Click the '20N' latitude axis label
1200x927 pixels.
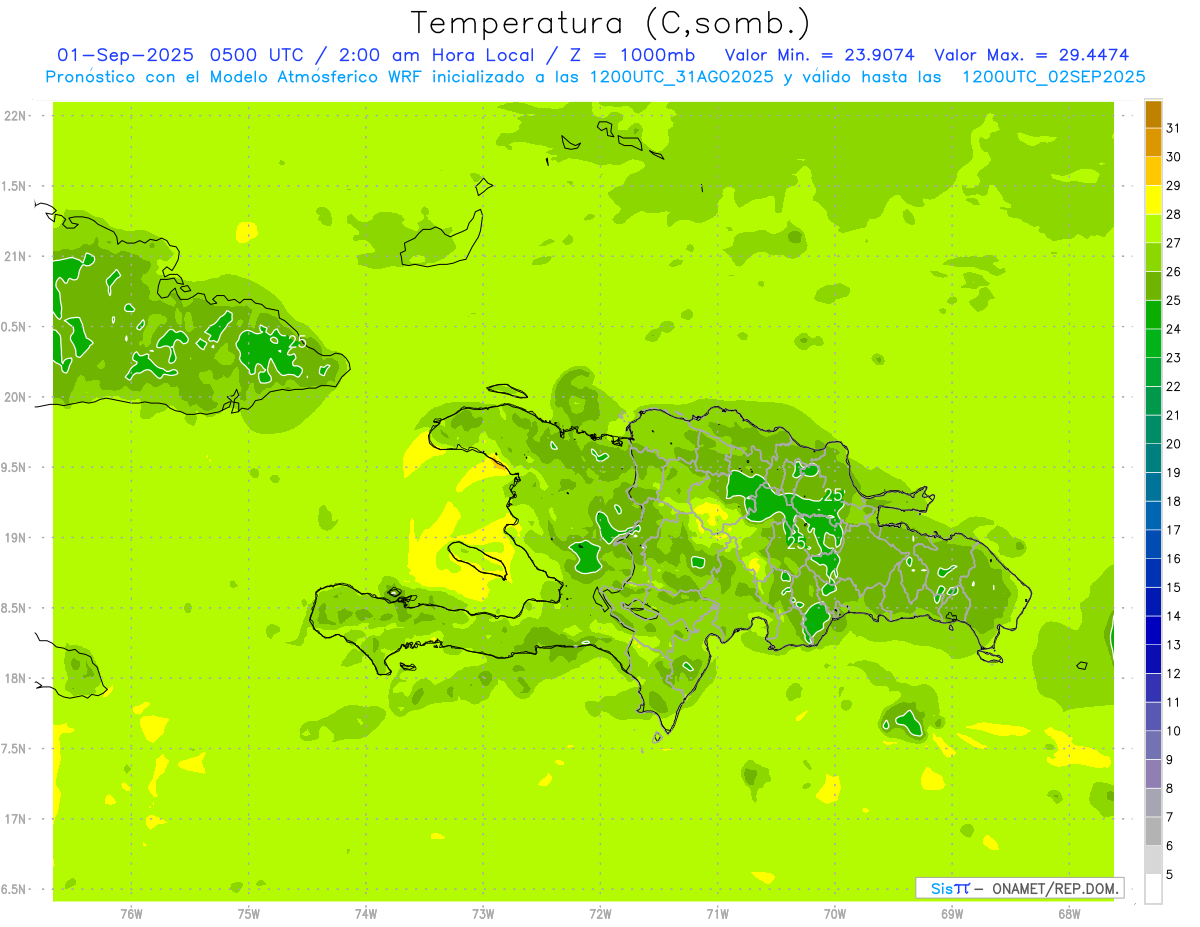(x=15, y=397)
